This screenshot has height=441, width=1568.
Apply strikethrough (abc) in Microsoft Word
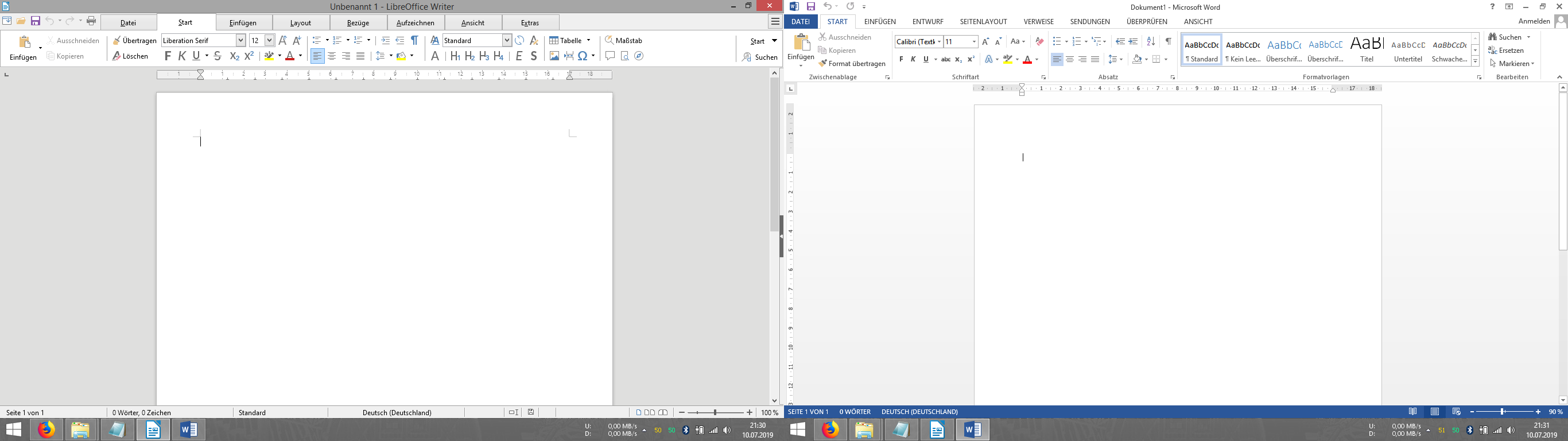pos(946,59)
